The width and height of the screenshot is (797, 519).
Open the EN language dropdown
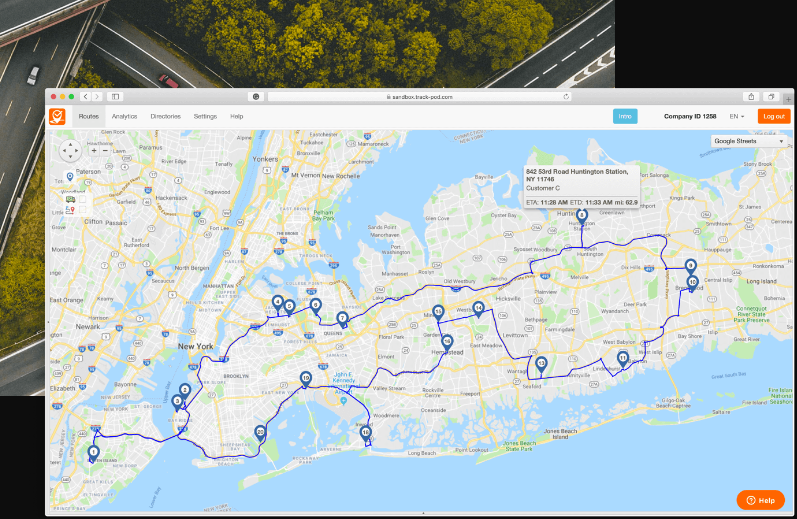click(737, 116)
